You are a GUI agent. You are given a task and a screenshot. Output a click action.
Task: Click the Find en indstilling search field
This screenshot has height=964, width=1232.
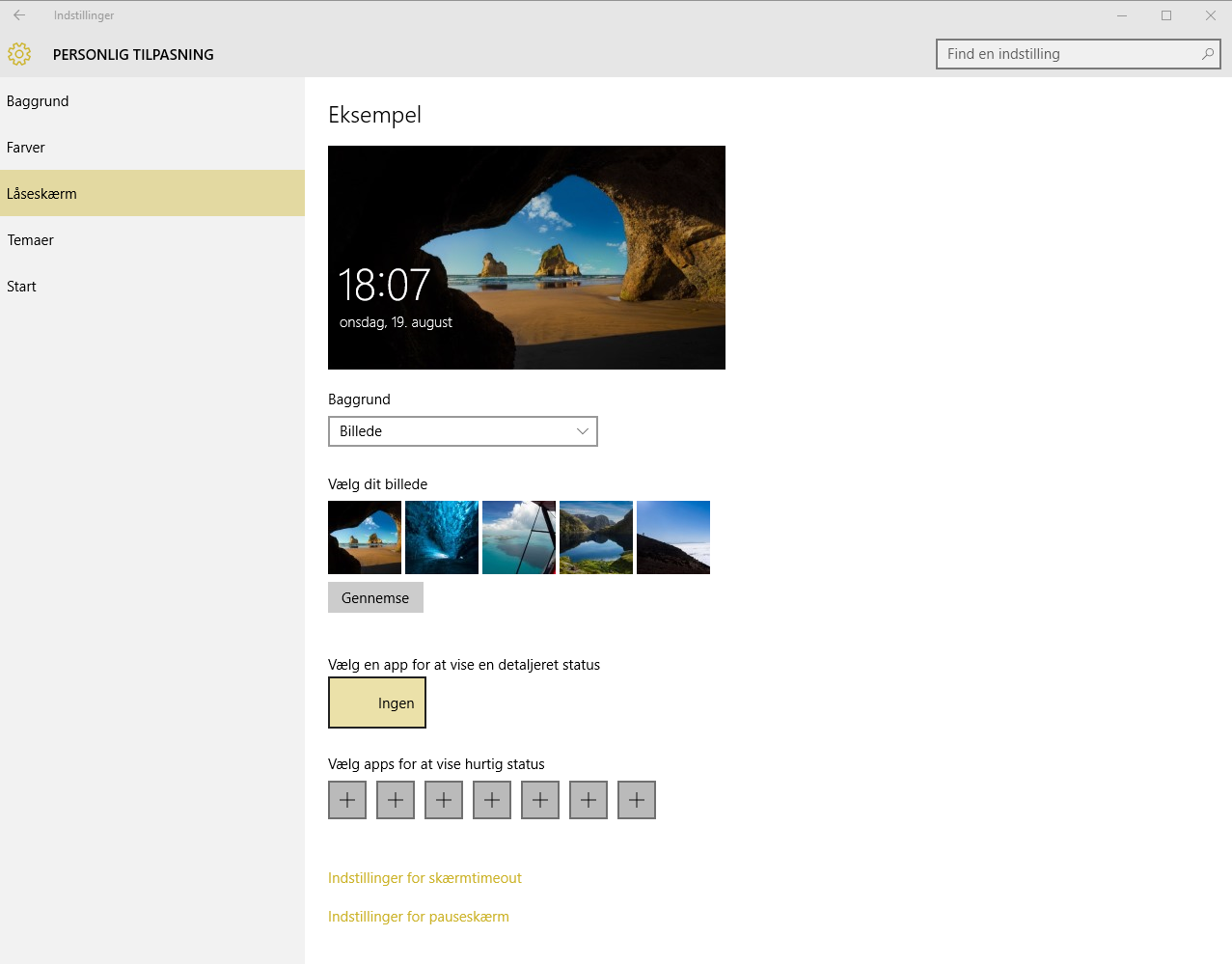[x=1079, y=54]
